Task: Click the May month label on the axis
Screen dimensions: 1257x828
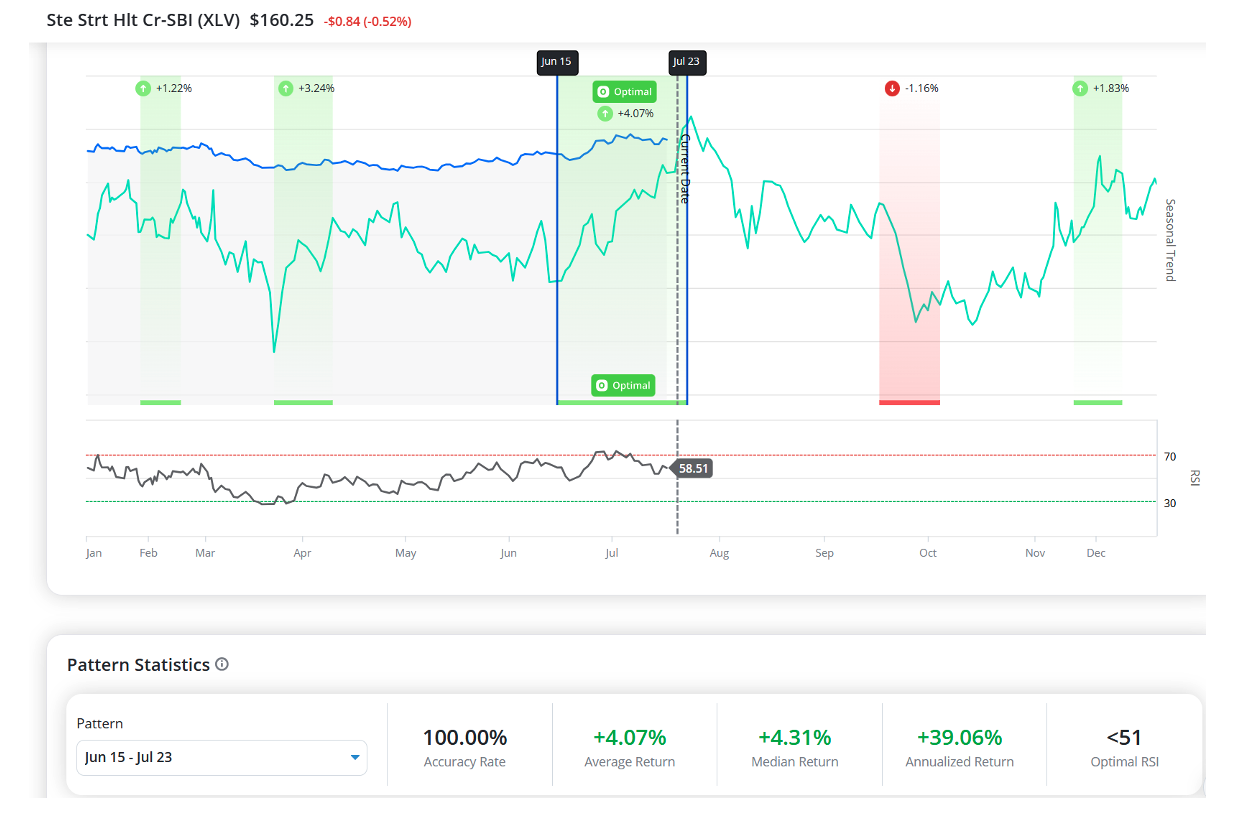Action: click(x=405, y=553)
